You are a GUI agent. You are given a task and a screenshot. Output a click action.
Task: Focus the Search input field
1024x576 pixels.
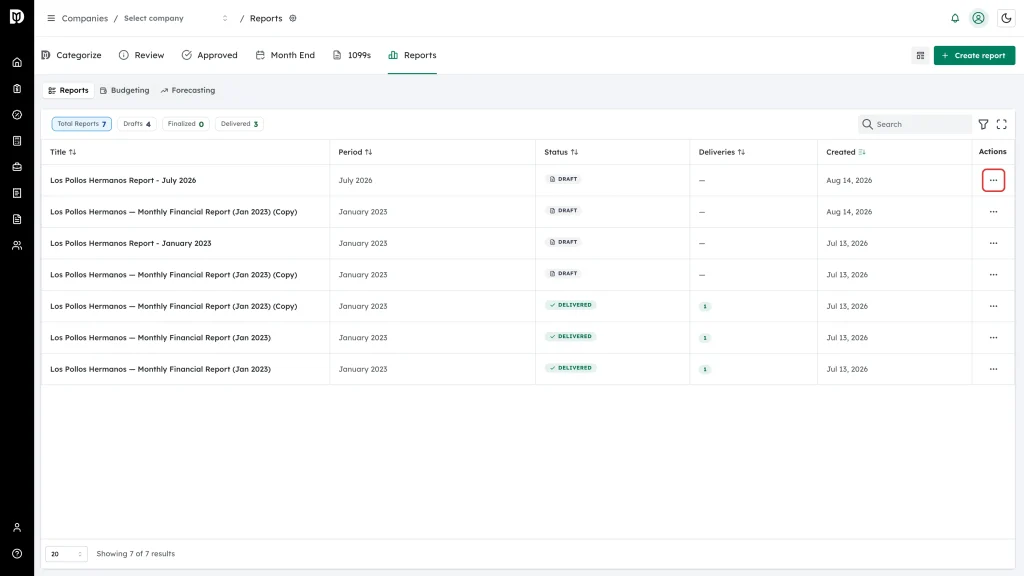tap(914, 124)
